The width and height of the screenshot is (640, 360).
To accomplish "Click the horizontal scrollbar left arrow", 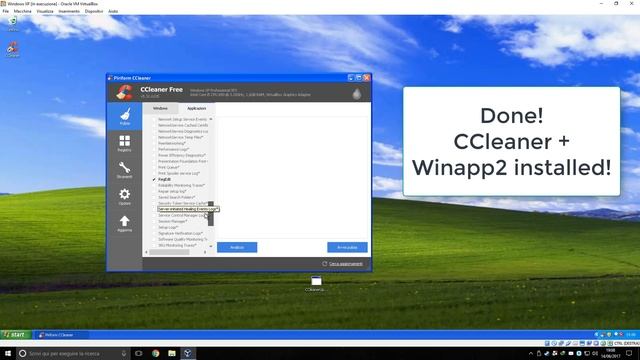I will pos(147,252).
